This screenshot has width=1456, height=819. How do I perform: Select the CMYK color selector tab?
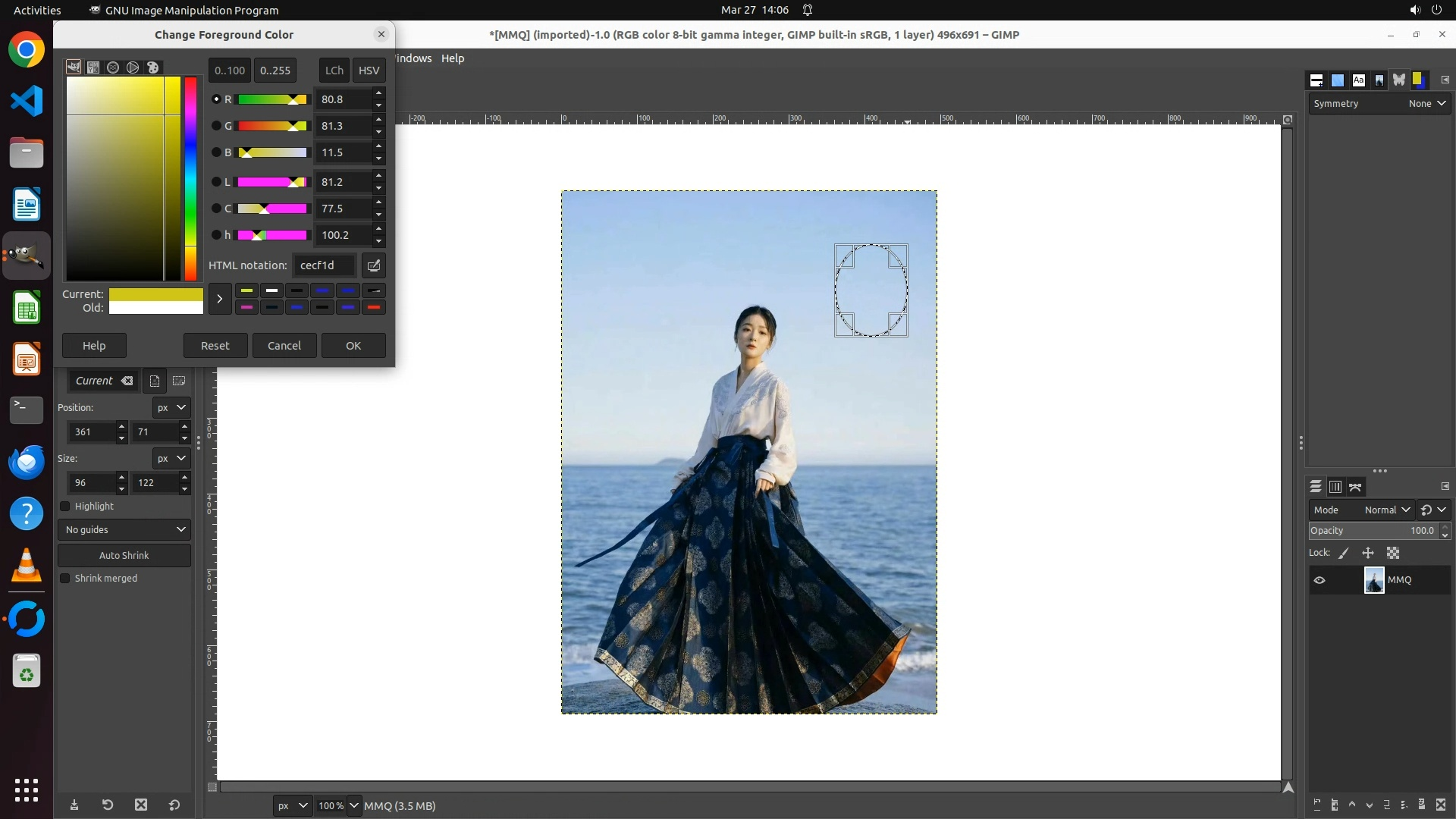[93, 67]
